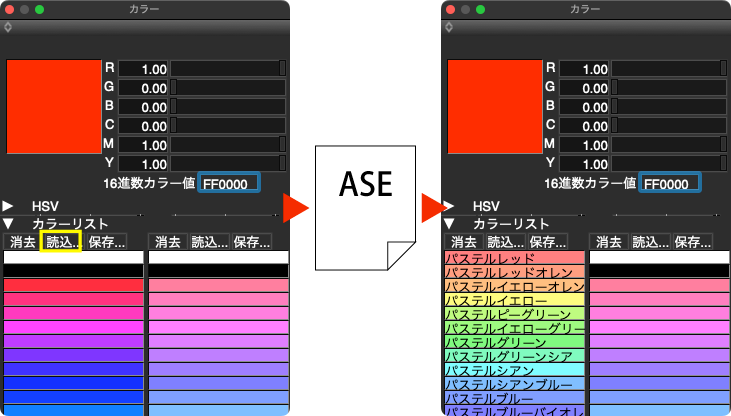The image size is (731, 416).
Task: Click the hex color field in left panel
Action: click(230, 183)
